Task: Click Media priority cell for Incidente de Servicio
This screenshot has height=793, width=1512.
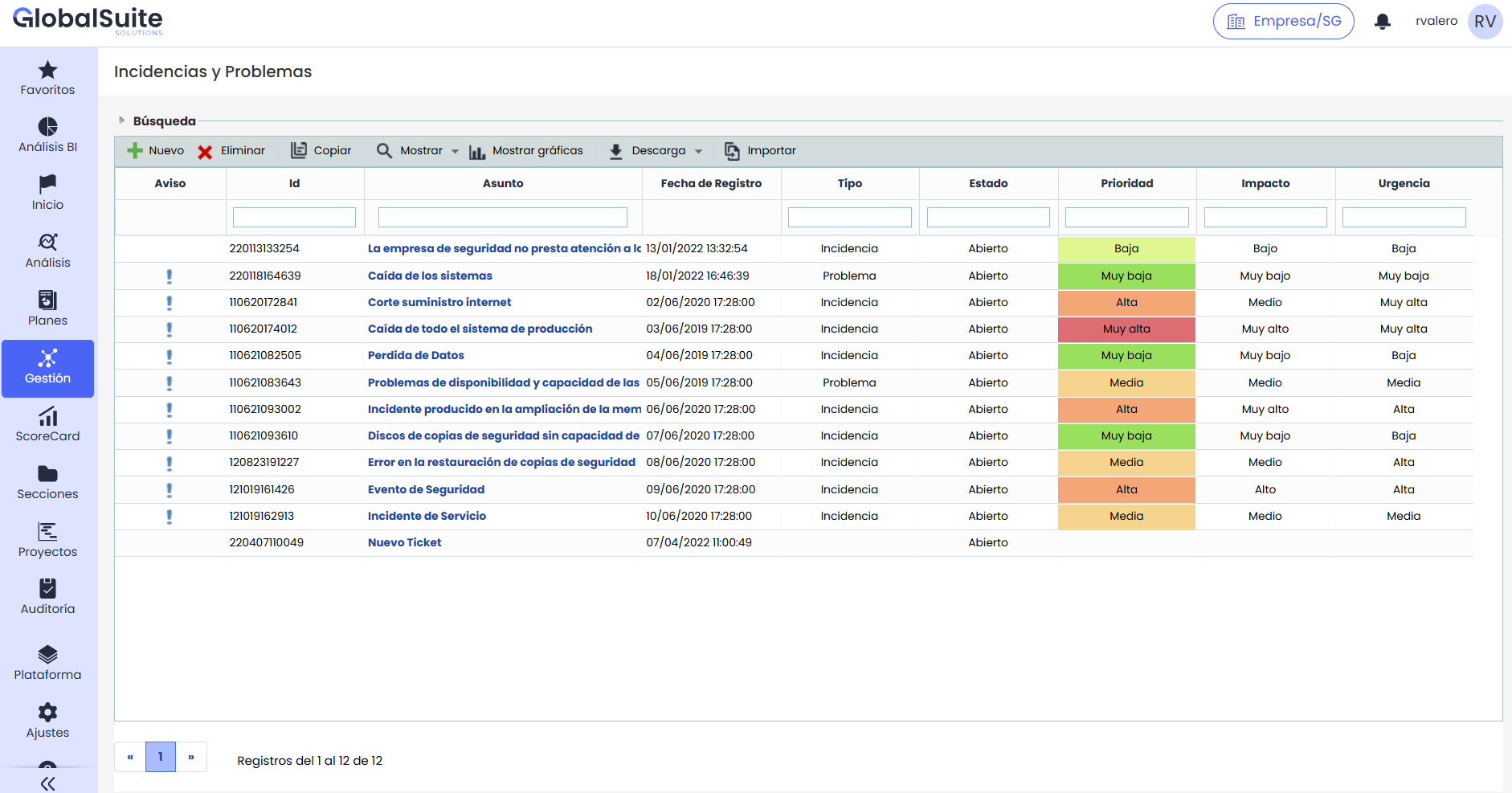Action: click(x=1126, y=517)
